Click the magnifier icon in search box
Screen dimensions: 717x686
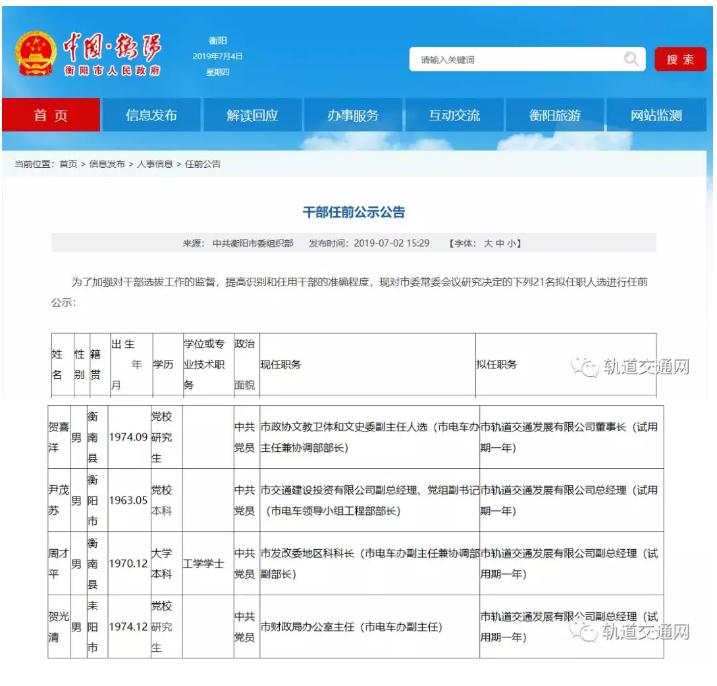(x=631, y=60)
